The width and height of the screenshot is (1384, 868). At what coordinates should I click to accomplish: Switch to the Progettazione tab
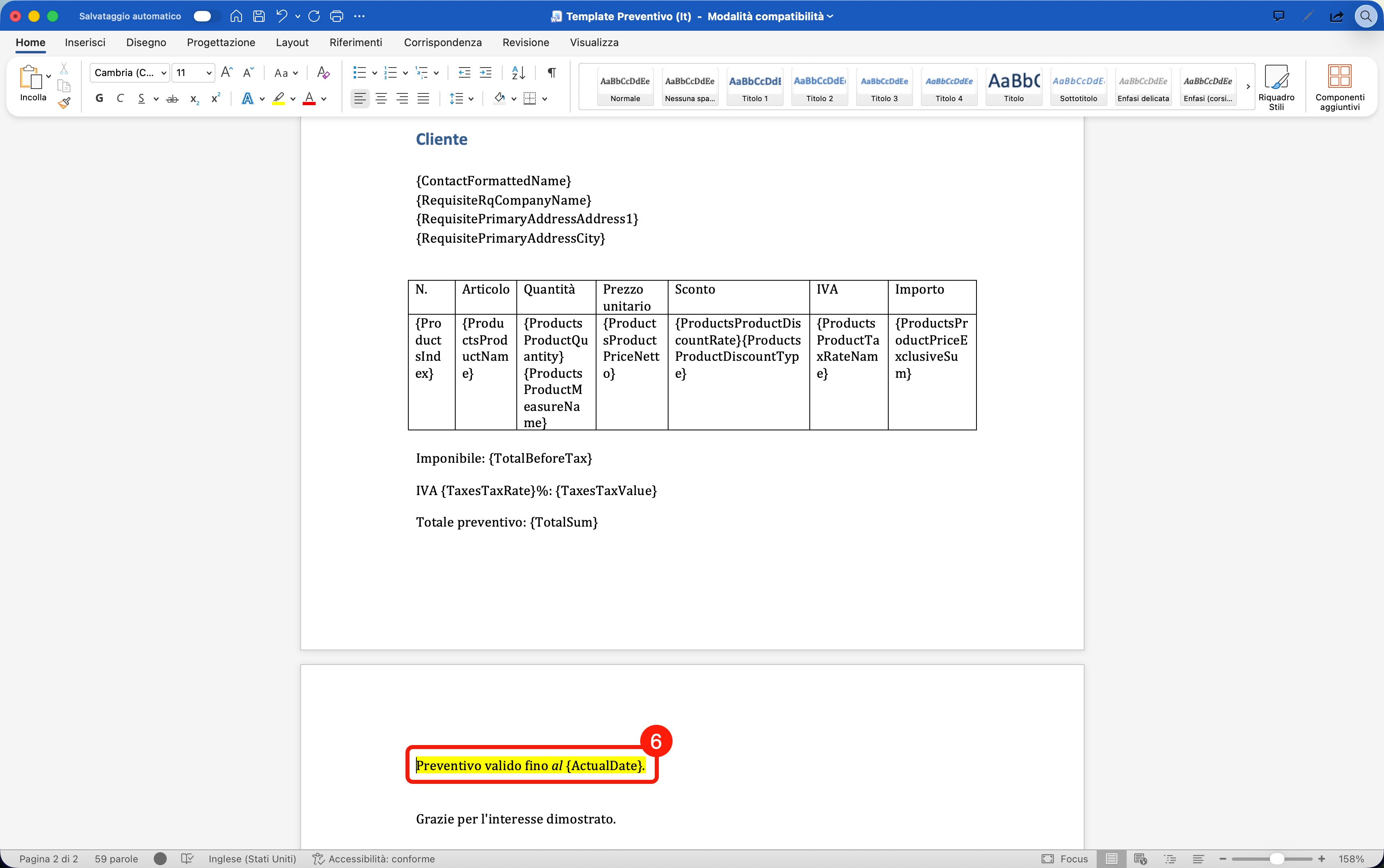[x=221, y=42]
